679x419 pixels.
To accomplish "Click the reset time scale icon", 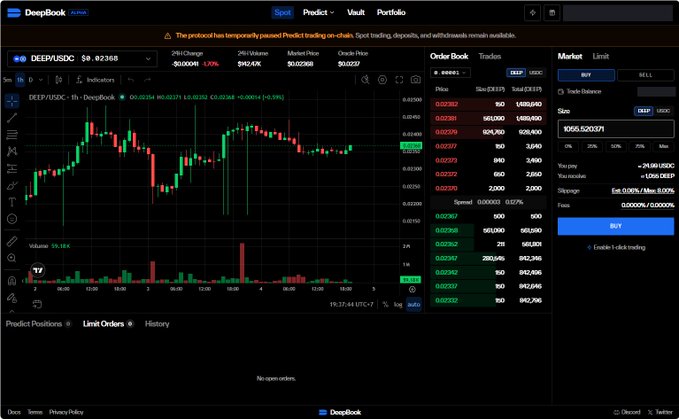I will coord(412,289).
